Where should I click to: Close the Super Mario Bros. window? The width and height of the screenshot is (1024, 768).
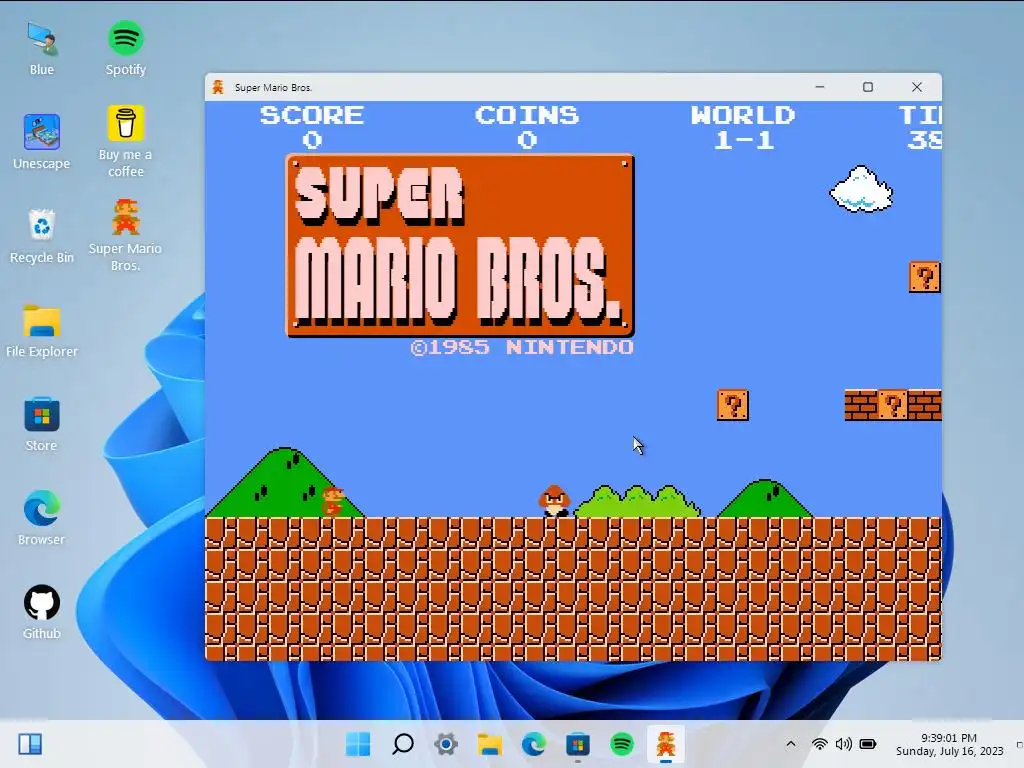point(917,87)
